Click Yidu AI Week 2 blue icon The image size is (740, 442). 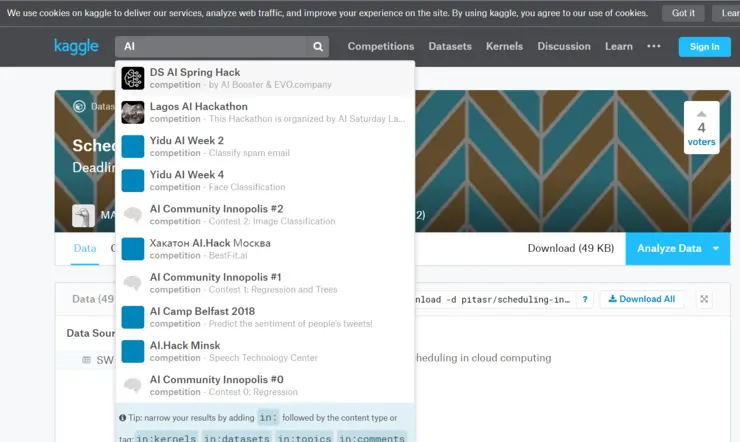(133, 147)
